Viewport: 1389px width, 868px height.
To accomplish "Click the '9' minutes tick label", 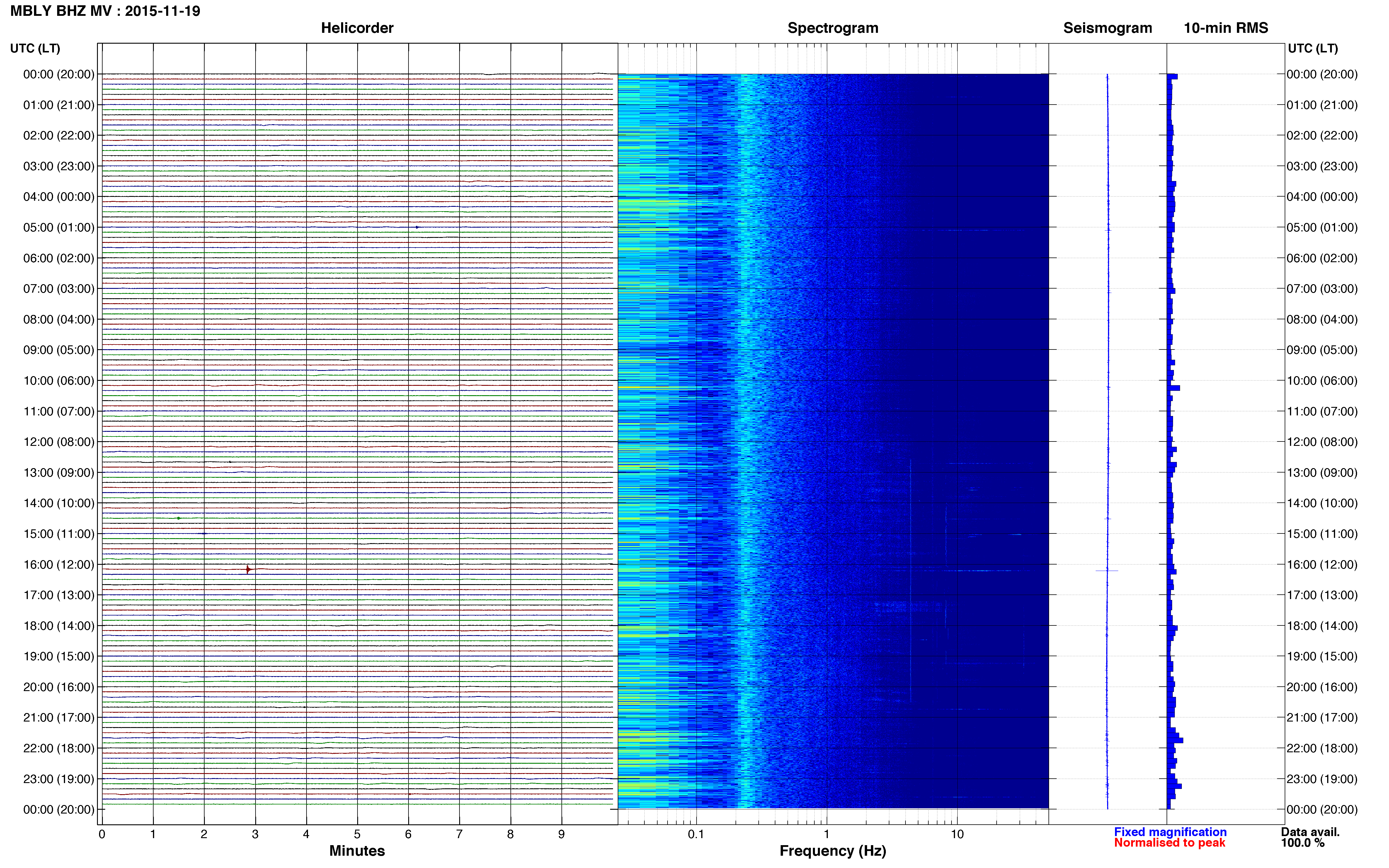I will [x=561, y=834].
